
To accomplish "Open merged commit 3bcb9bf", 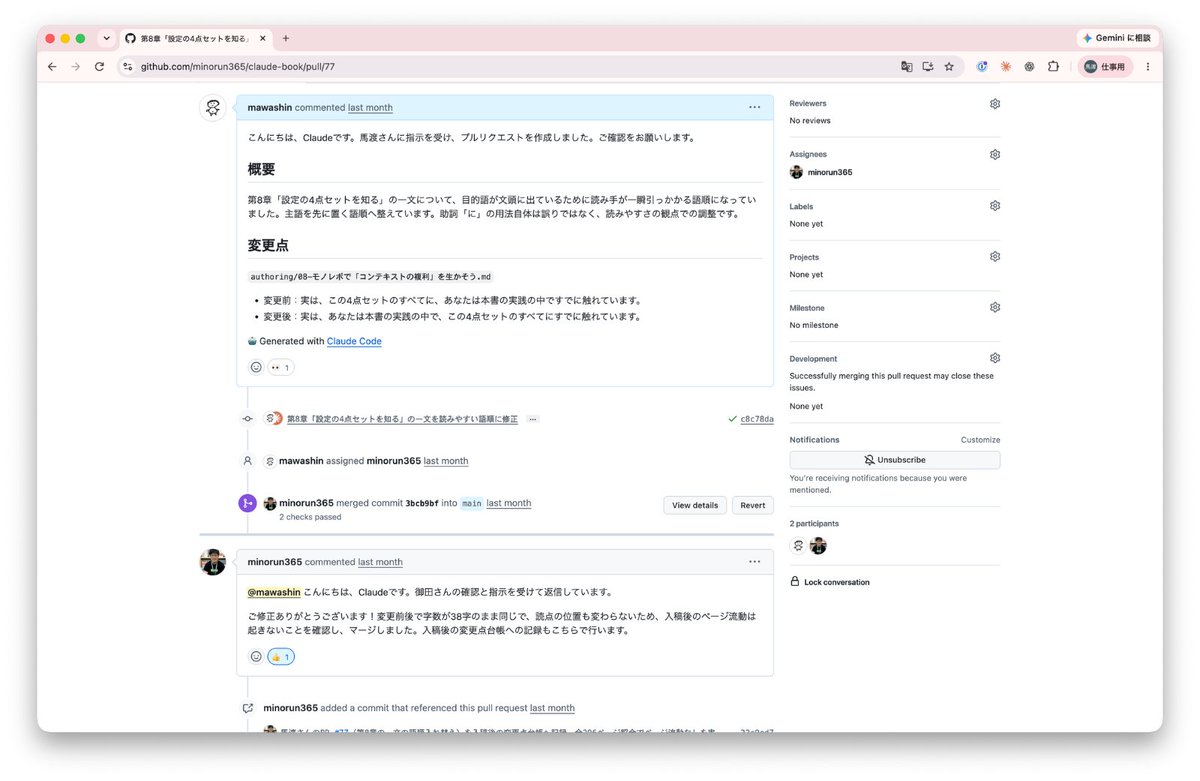I will pyautogui.click(x=422, y=503).
